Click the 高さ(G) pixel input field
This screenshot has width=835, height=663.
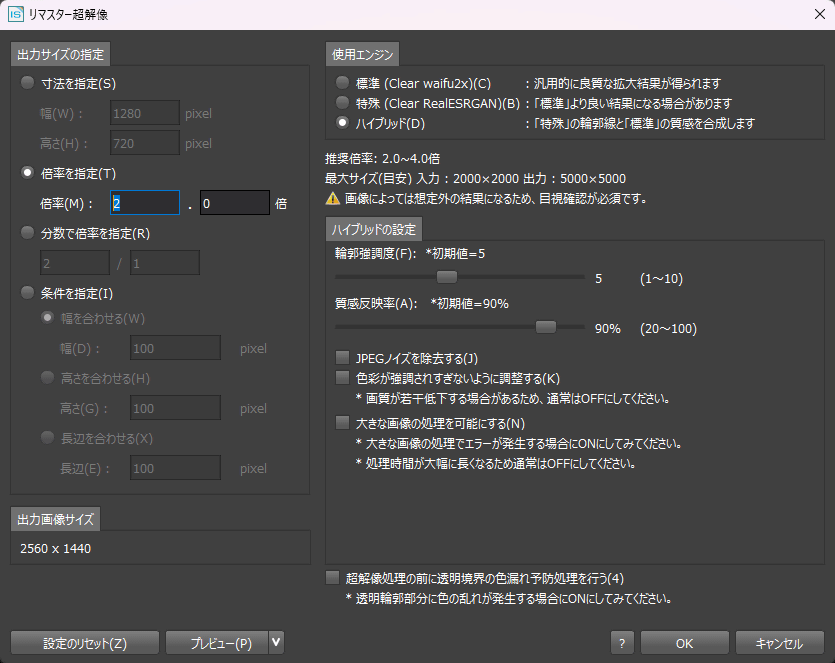coord(175,408)
